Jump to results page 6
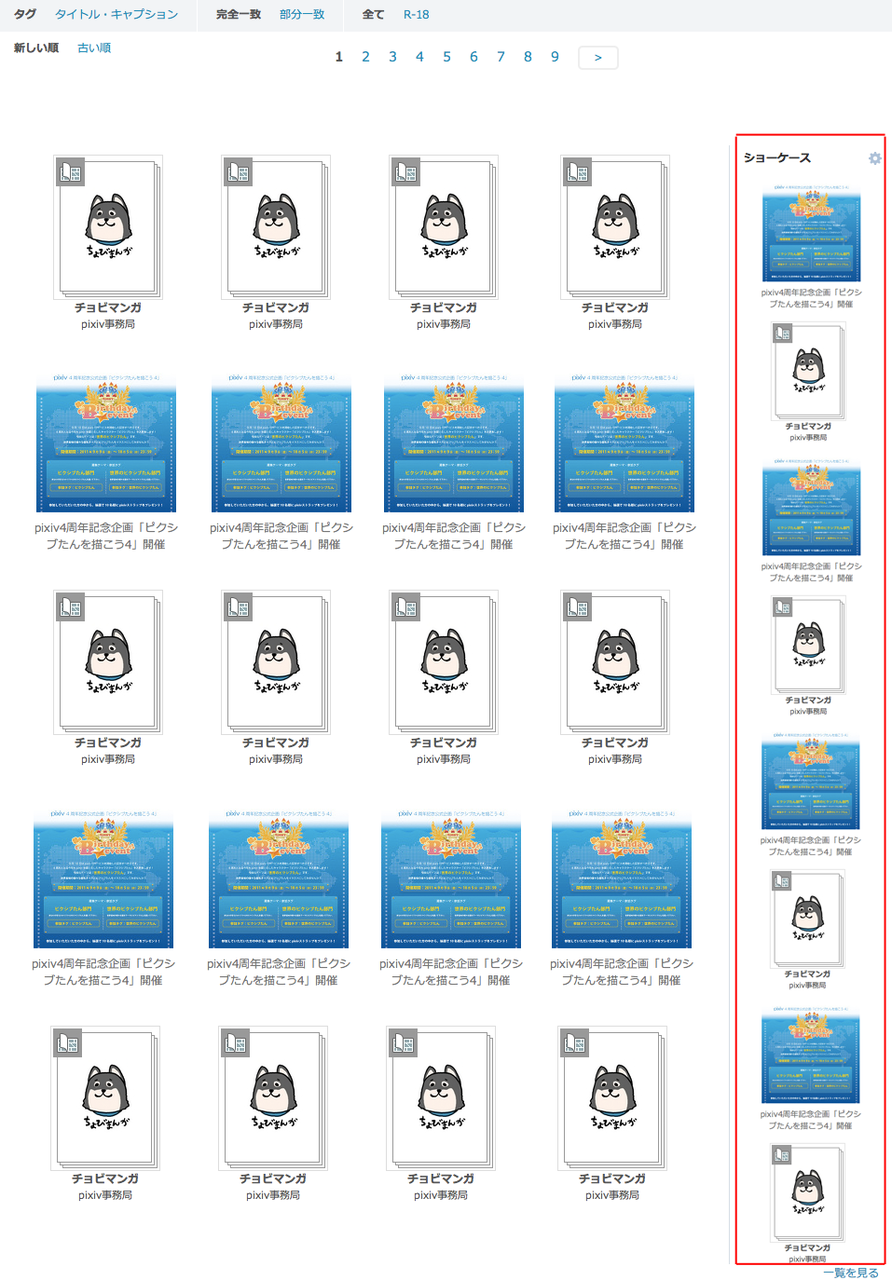Image resolution: width=892 pixels, height=1280 pixels. coord(474,57)
